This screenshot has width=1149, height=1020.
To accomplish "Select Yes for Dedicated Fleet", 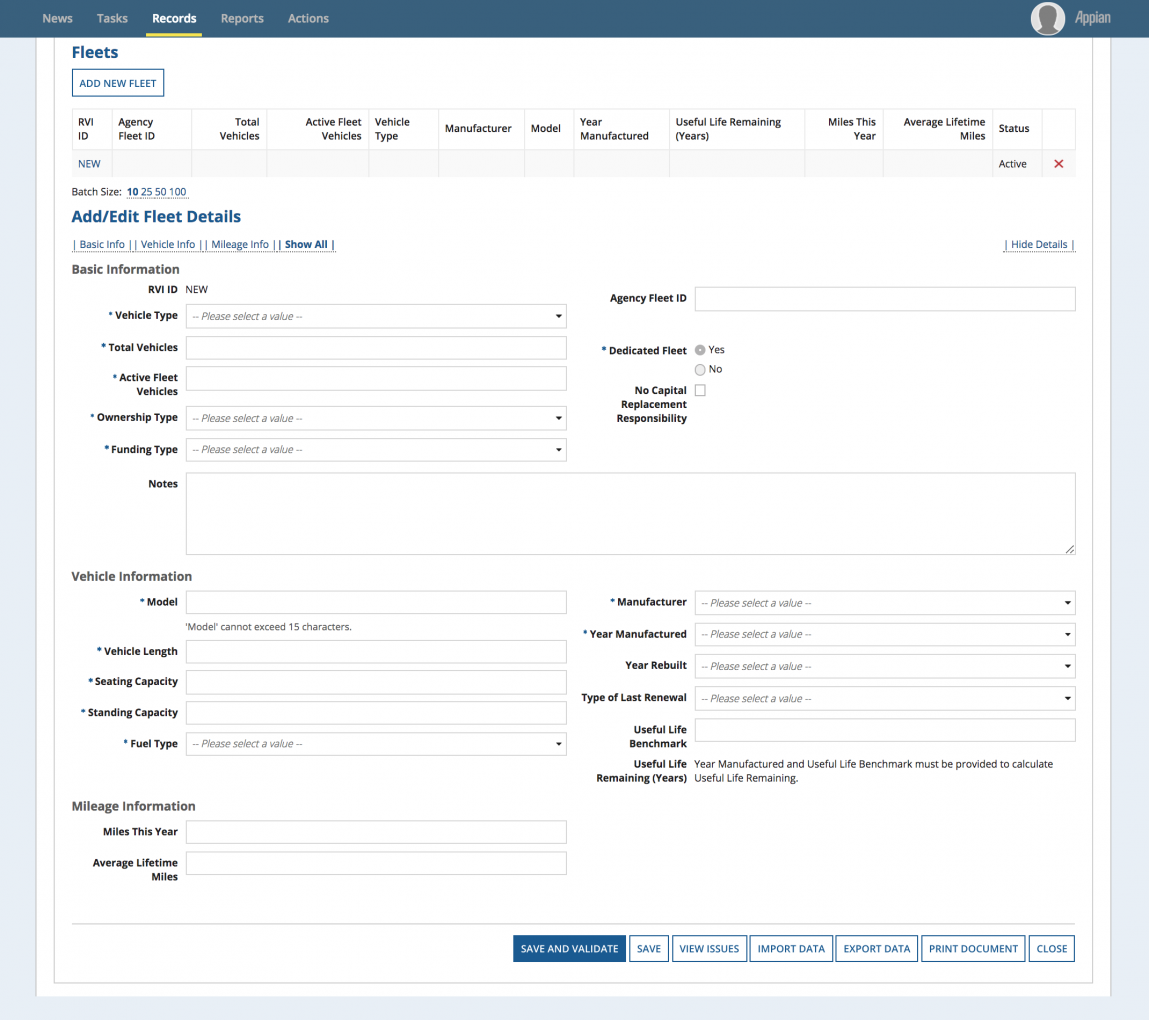I will (700, 350).
